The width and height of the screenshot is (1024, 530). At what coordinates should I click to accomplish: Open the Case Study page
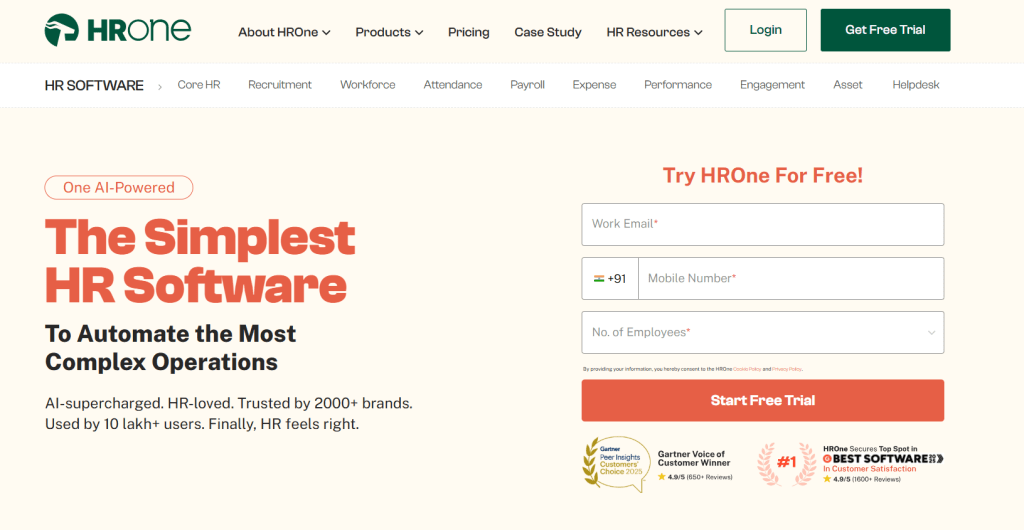click(548, 32)
